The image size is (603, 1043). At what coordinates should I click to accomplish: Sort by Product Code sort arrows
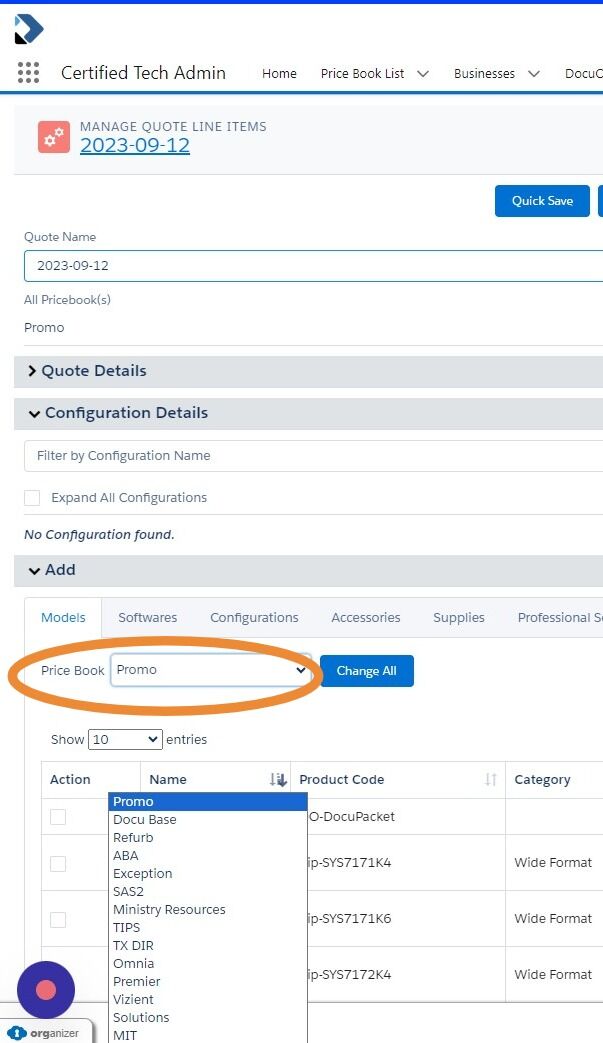coord(491,780)
